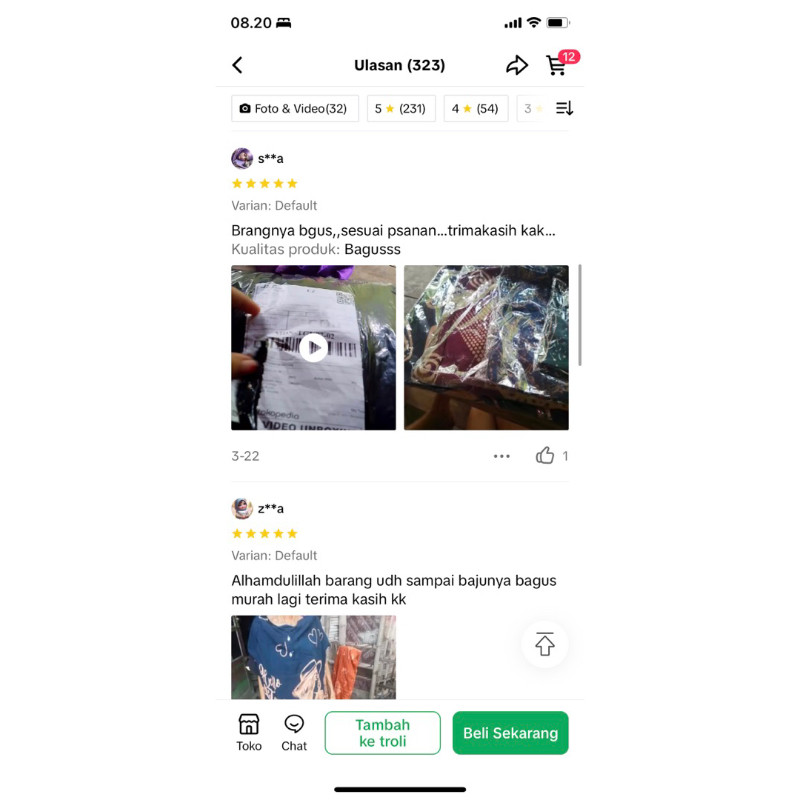
Task: Open the Toko store icon
Action: click(249, 733)
